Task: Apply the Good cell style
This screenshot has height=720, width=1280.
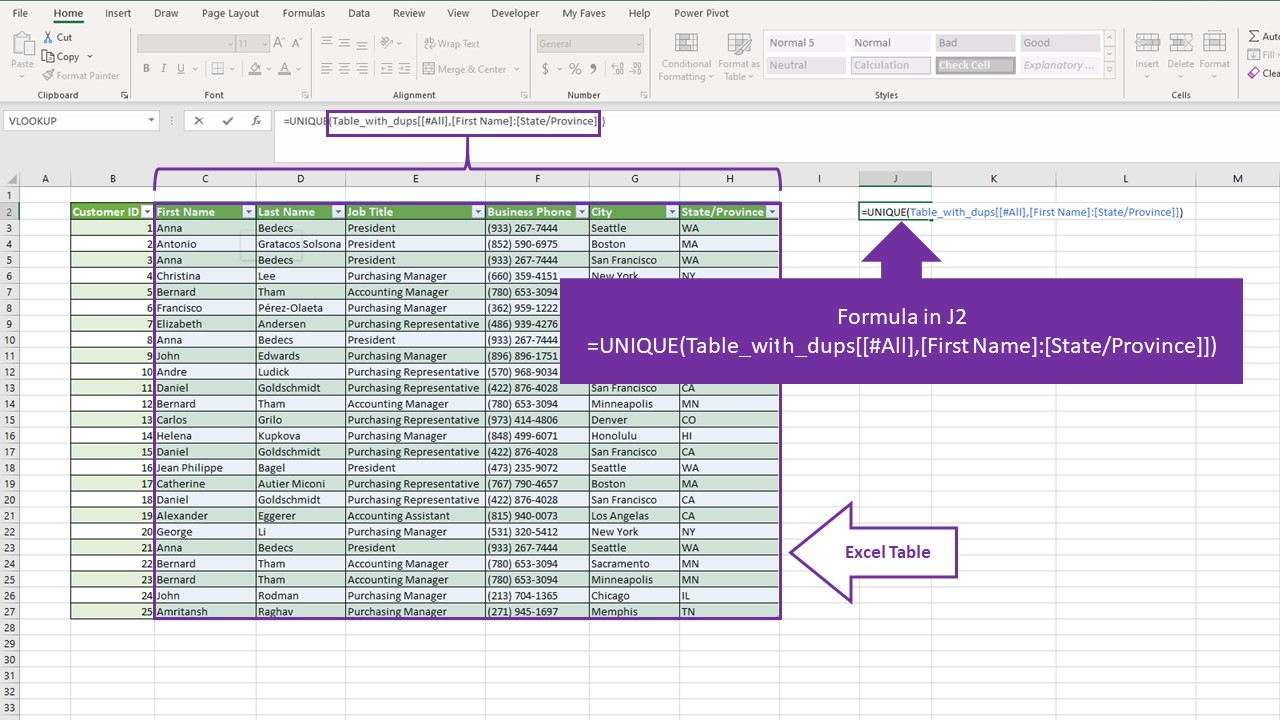Action: [x=1060, y=43]
